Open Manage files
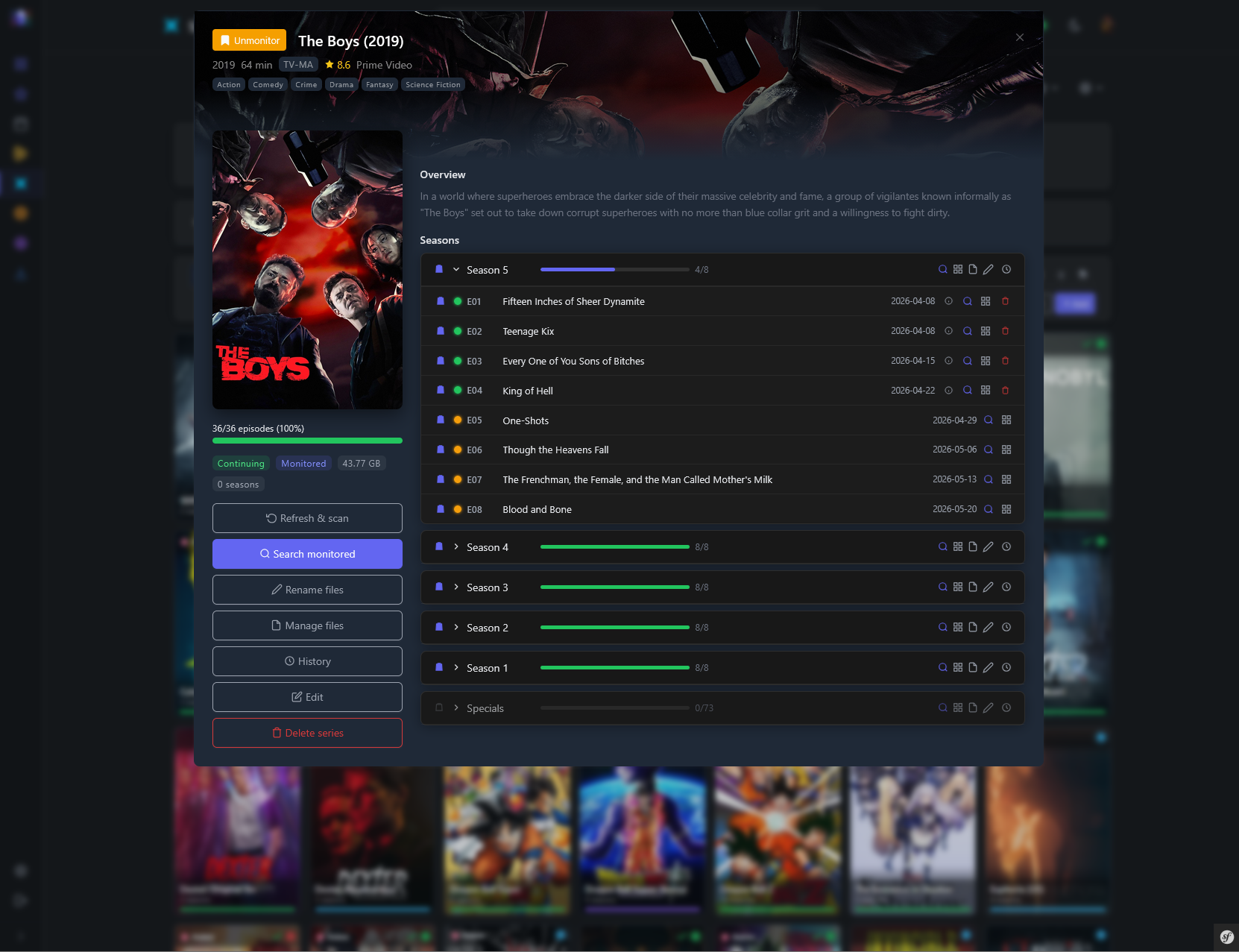 (x=307, y=625)
